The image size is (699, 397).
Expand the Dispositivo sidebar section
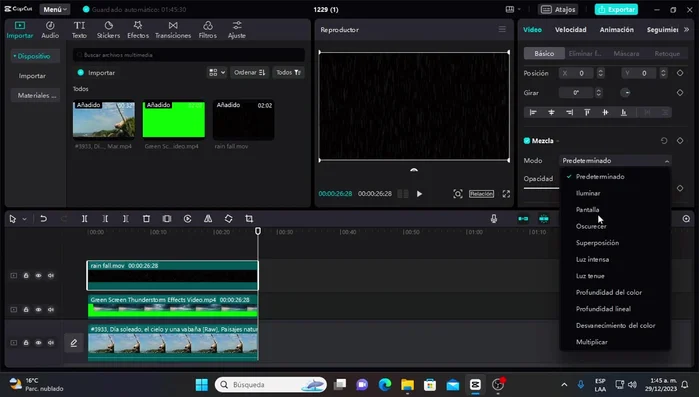34,56
